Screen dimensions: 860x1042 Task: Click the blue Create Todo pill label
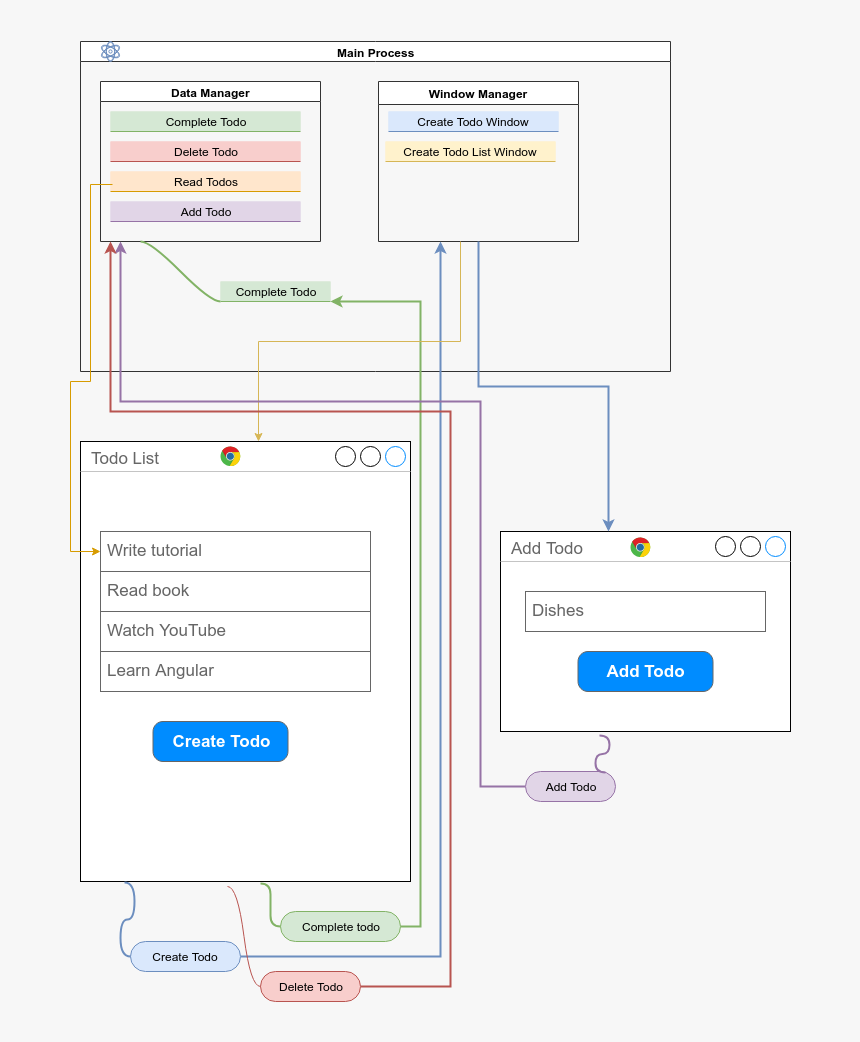185,956
